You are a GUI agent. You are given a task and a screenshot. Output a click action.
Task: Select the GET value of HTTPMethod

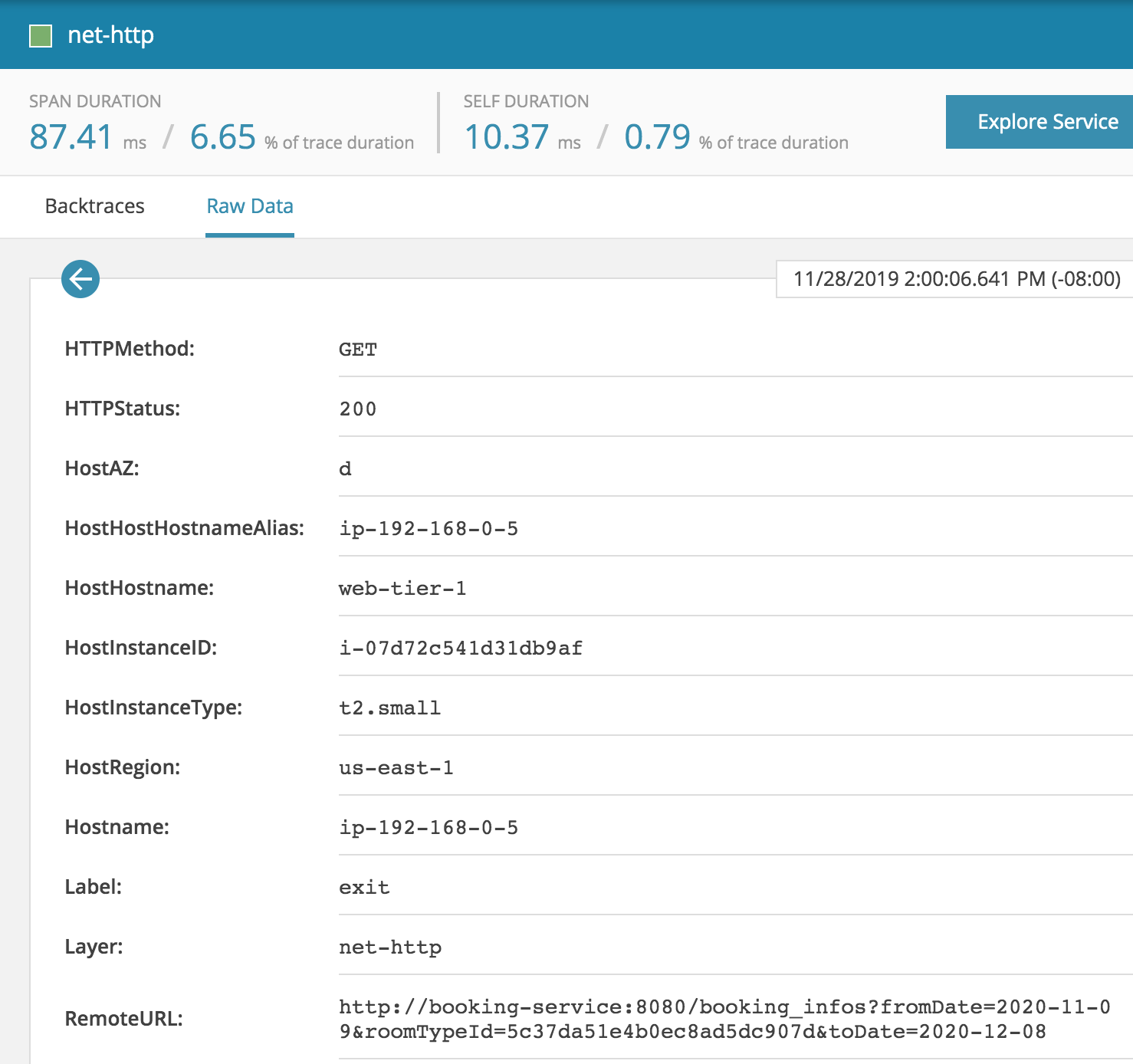[358, 350]
